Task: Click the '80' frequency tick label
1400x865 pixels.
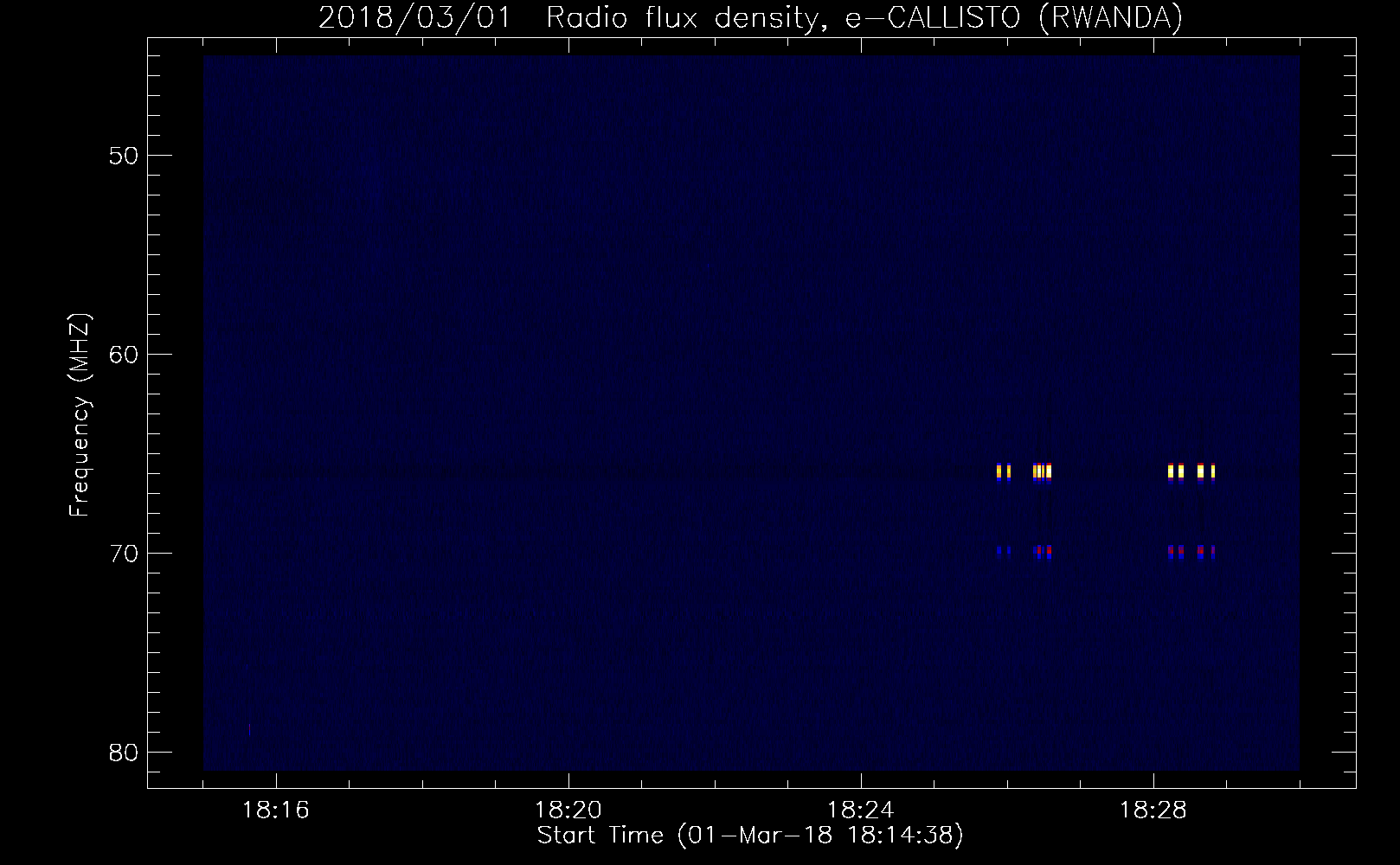Action: tap(124, 753)
